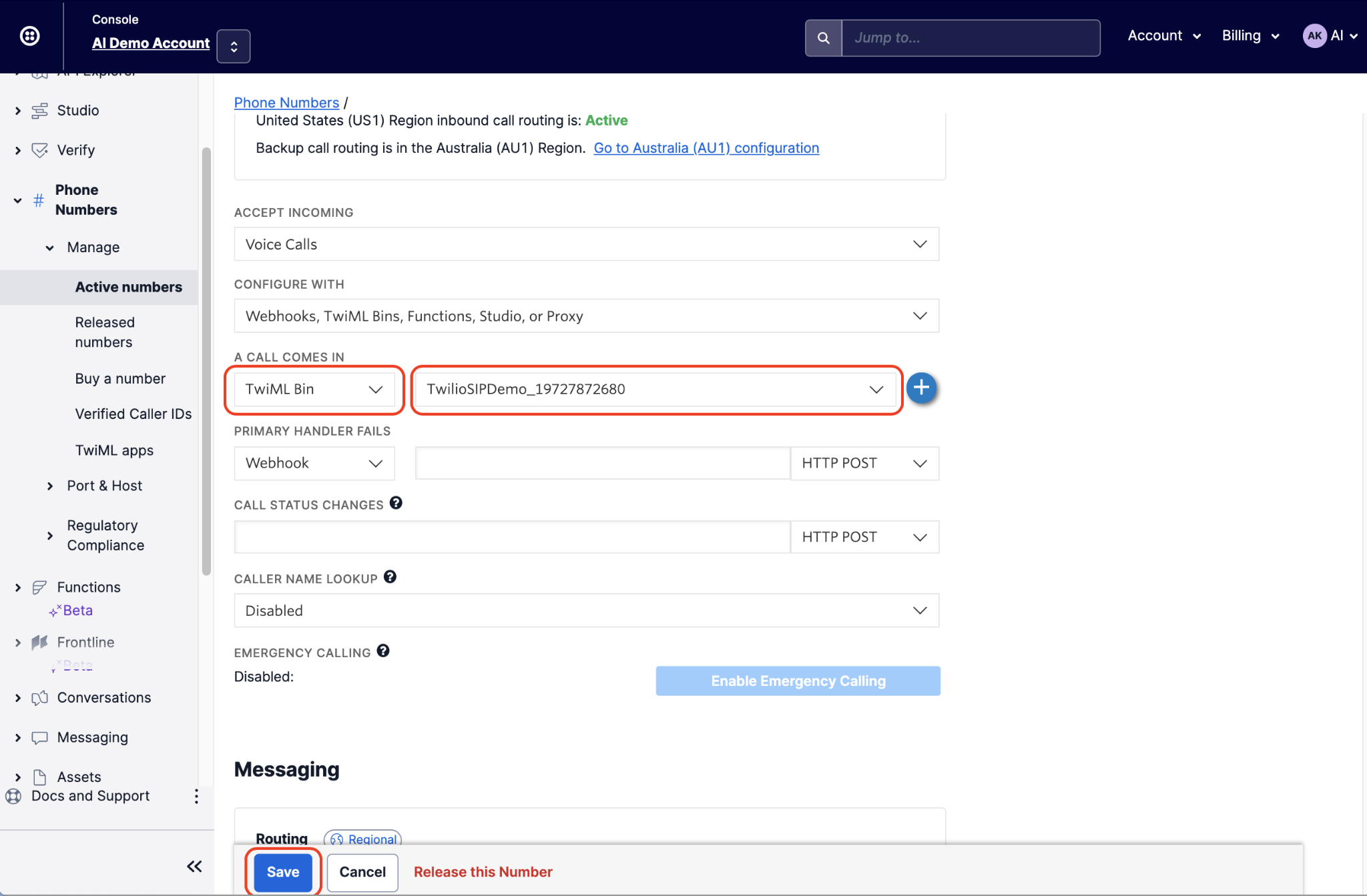Click the Frontline sidebar icon

(40, 642)
